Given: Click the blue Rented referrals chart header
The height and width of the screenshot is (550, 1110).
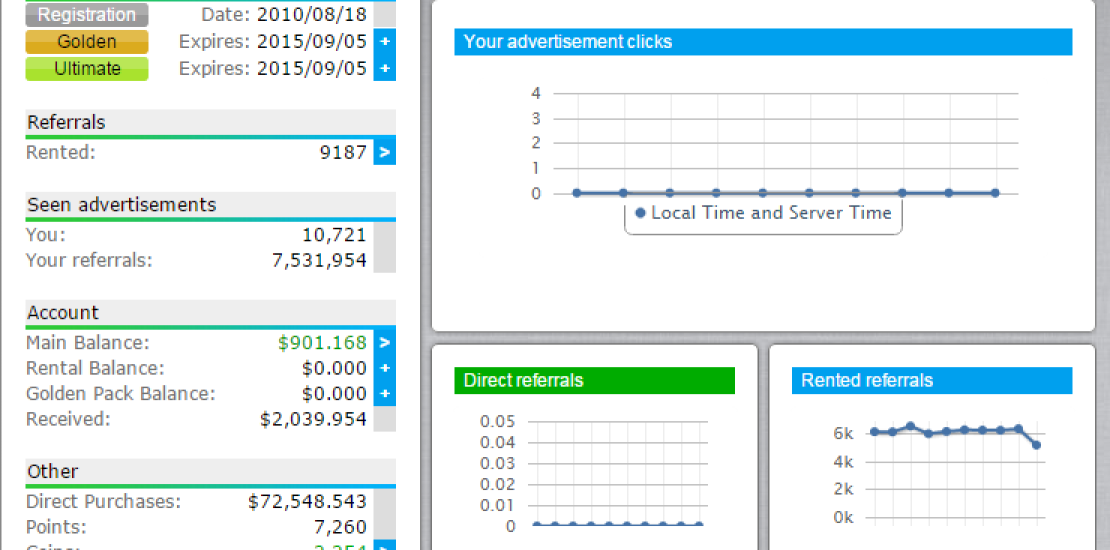Looking at the screenshot, I should (932, 381).
